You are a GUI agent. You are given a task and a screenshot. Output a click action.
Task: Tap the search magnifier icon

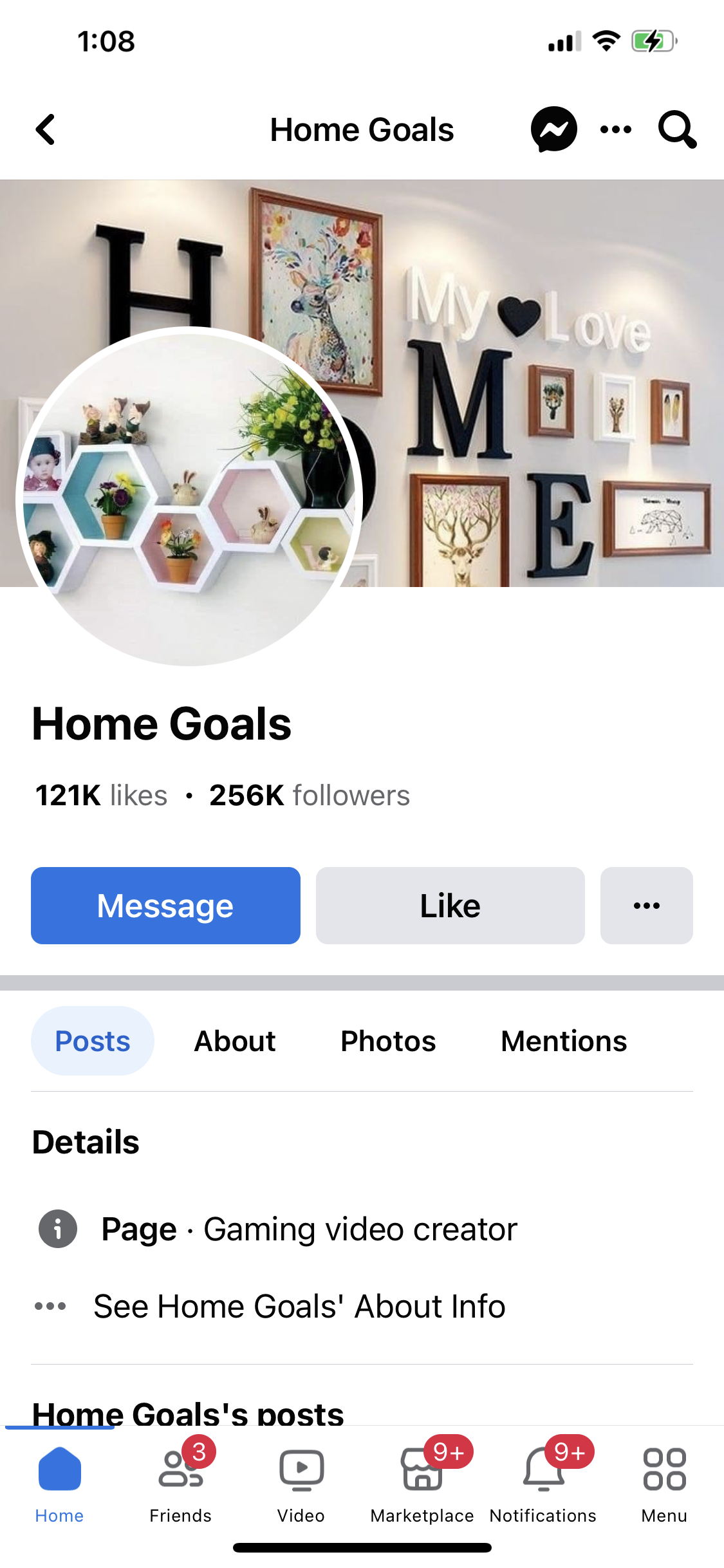(677, 129)
